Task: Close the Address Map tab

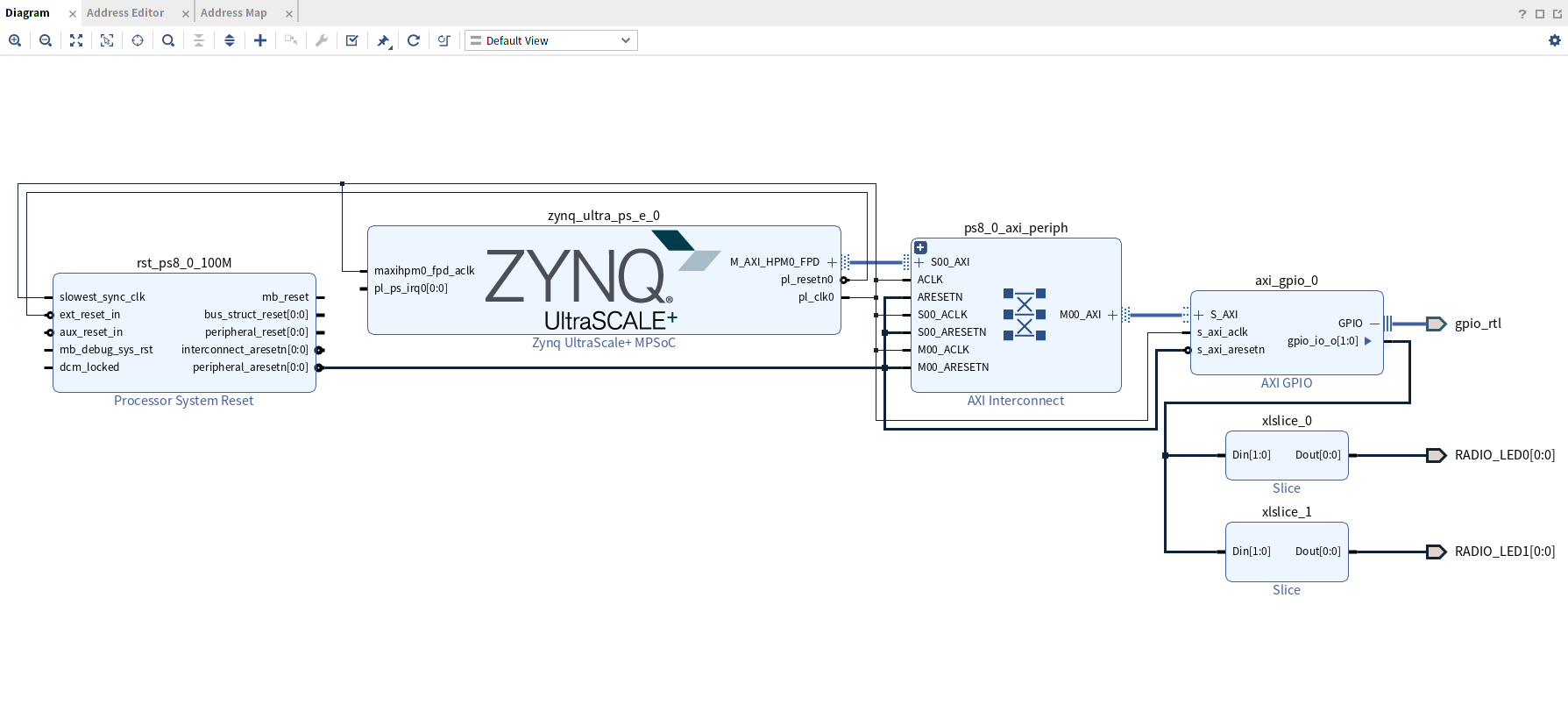Action: click(x=289, y=14)
